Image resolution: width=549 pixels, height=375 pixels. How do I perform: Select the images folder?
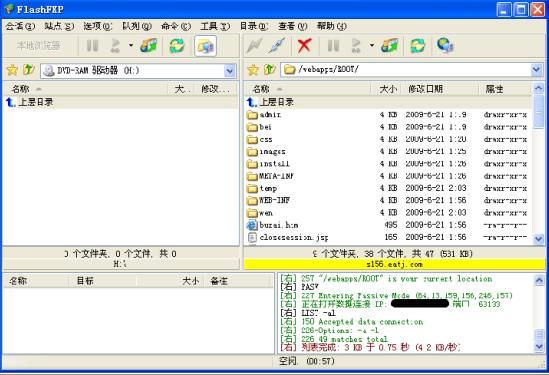[388, 151]
